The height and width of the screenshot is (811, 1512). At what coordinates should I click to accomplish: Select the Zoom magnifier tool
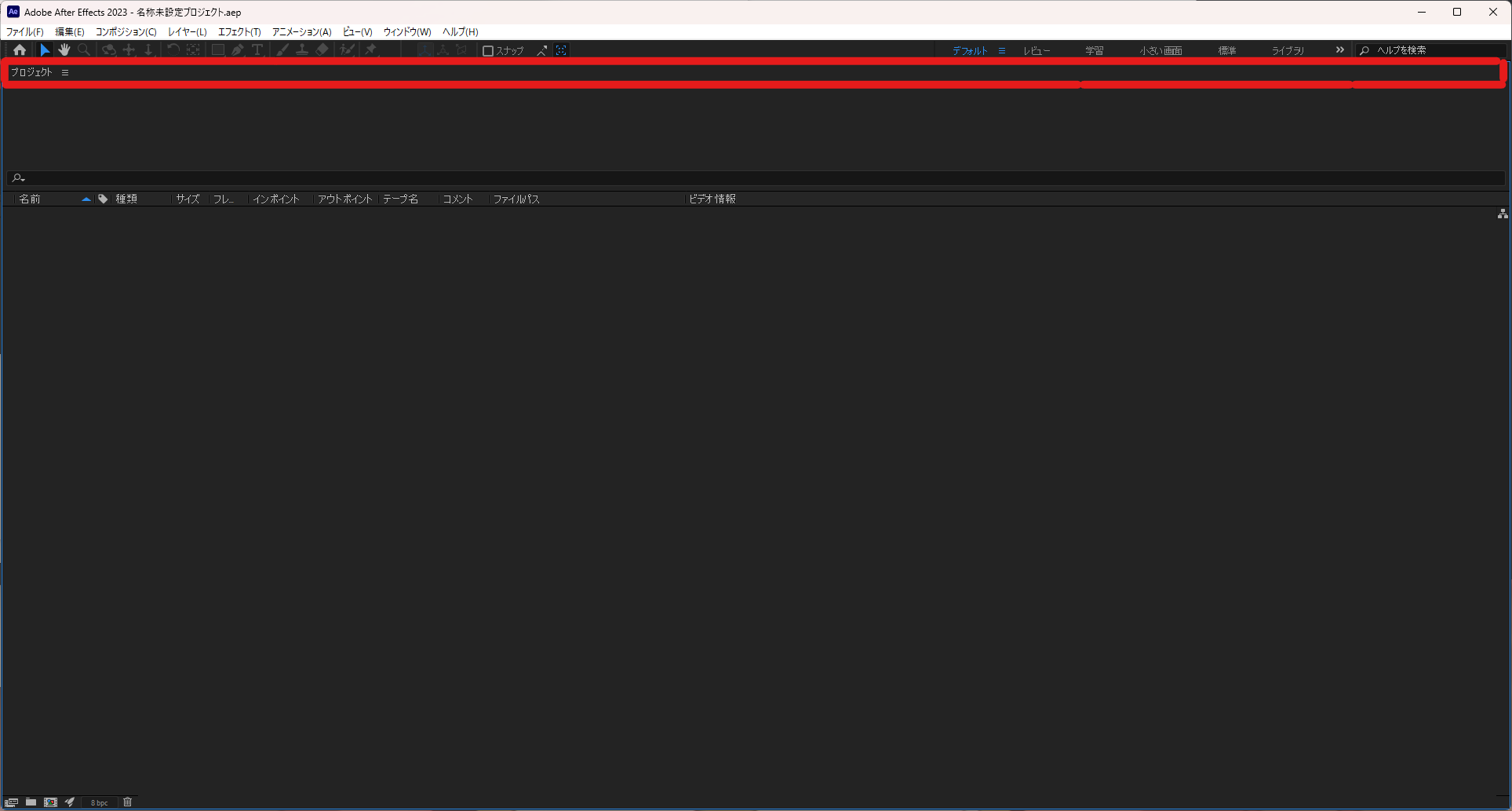tap(84, 50)
